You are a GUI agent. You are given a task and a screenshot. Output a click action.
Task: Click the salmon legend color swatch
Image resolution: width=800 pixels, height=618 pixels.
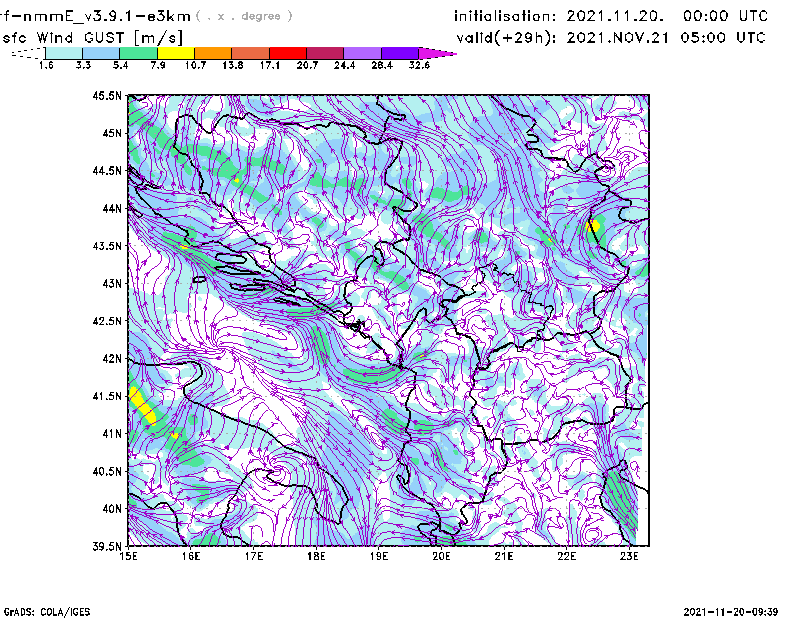[x=251, y=53]
